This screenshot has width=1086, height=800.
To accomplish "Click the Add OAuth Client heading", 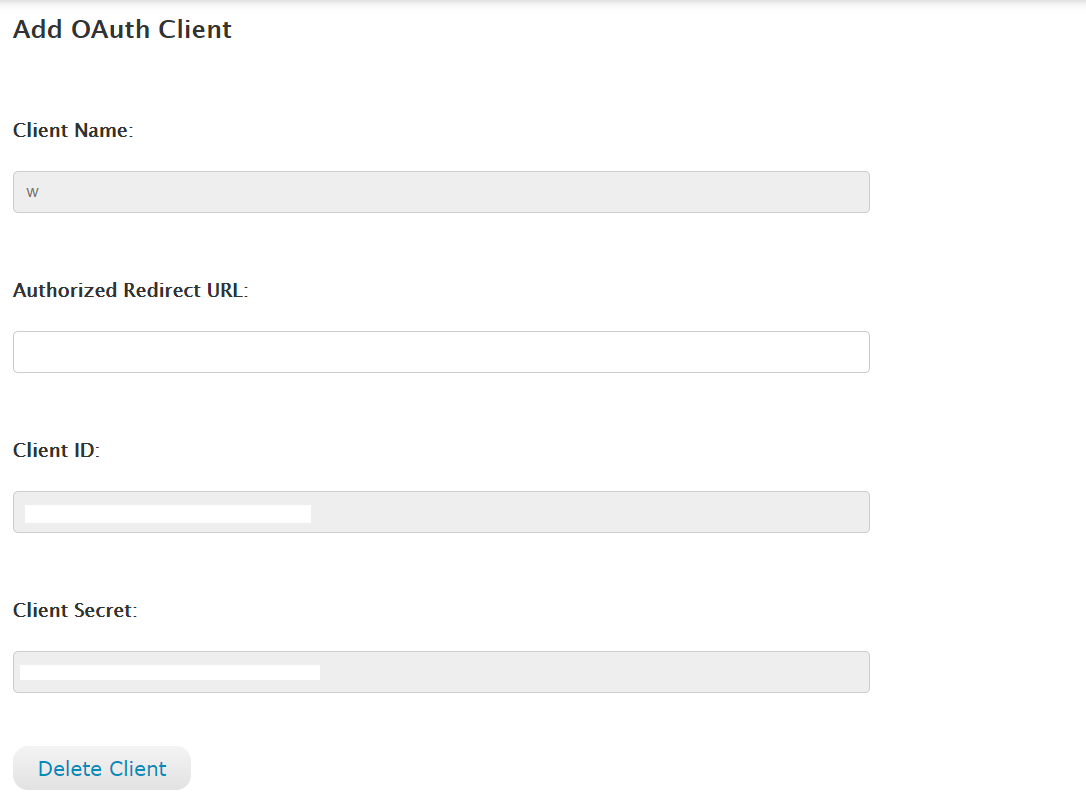I will (121, 29).
